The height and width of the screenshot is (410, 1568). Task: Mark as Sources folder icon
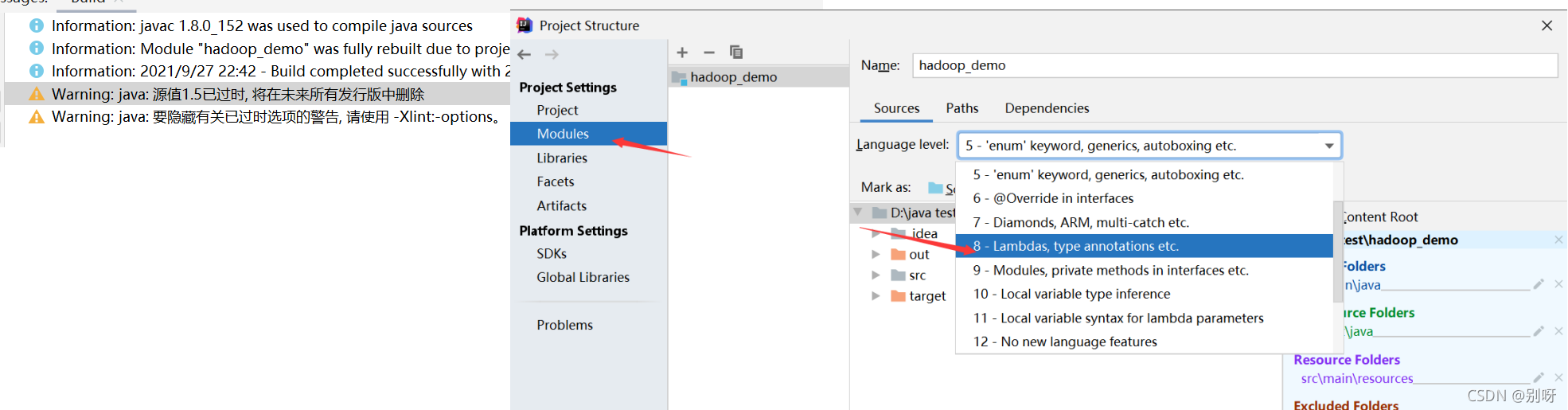[936, 188]
